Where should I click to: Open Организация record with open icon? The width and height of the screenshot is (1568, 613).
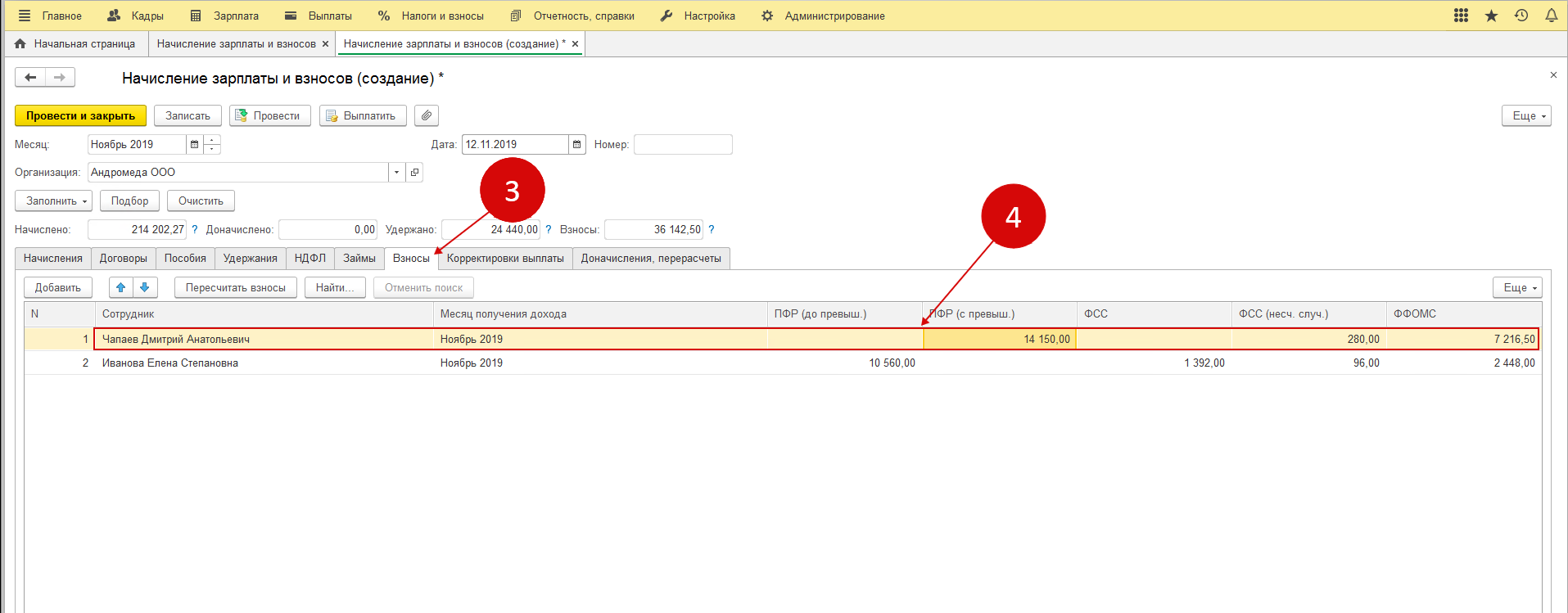[414, 172]
